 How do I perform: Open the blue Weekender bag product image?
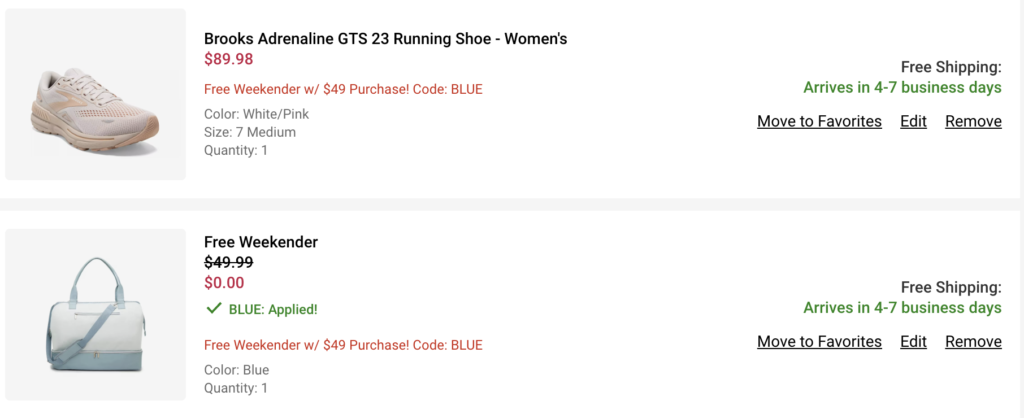pyautogui.click(x=95, y=315)
